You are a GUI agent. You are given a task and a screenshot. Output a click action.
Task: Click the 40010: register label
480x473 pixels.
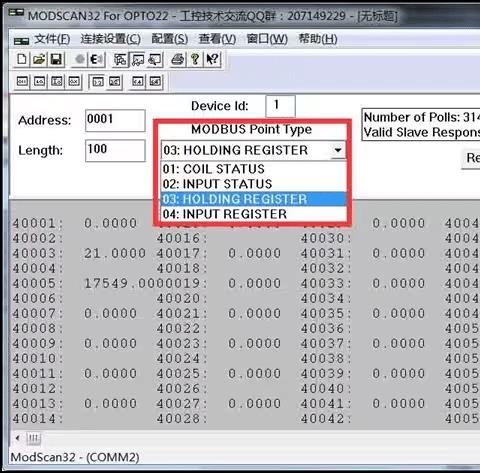pos(38,359)
